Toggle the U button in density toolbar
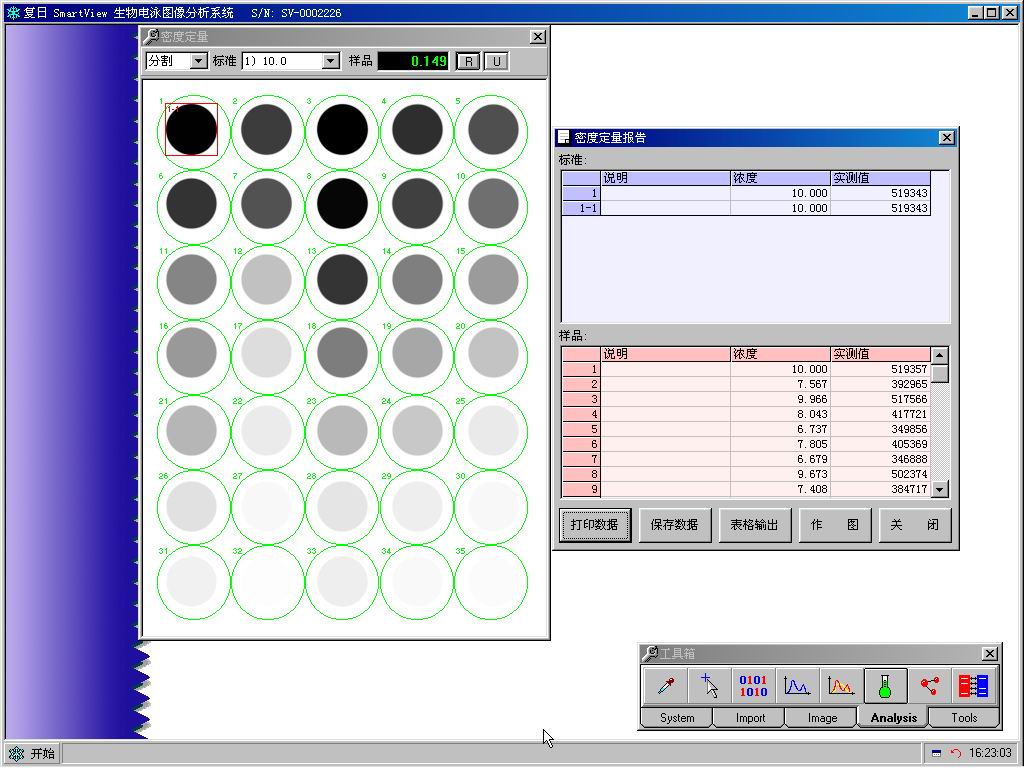 (x=496, y=61)
